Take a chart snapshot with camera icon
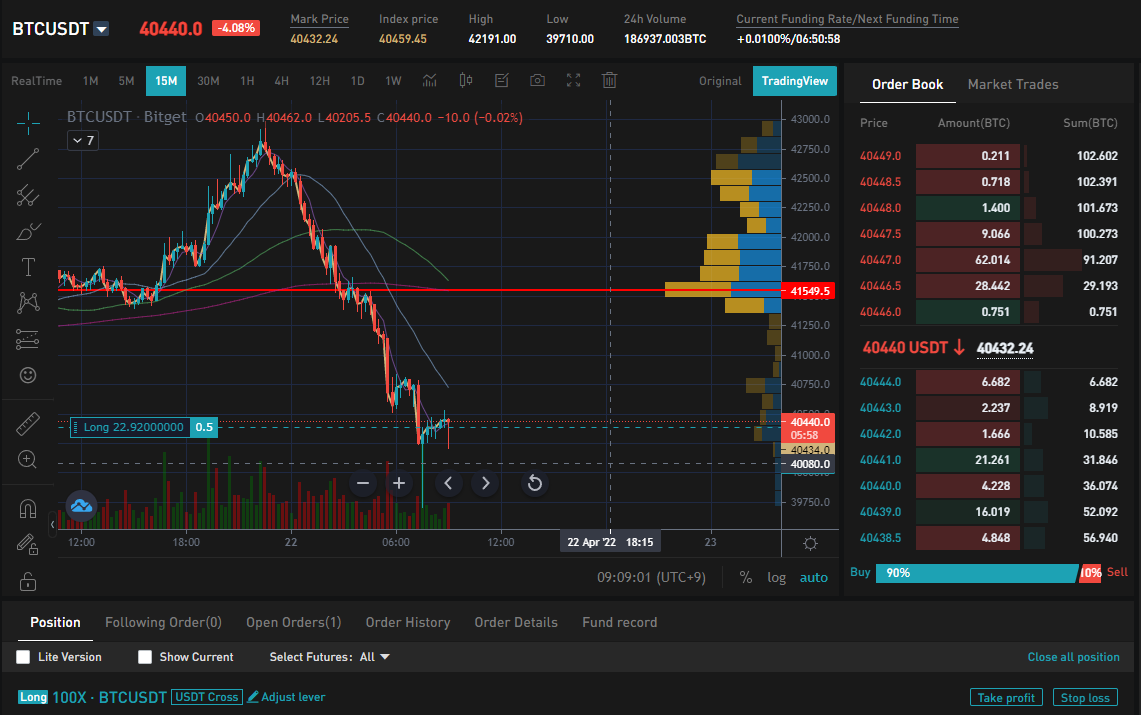This screenshot has height=715, width=1141. click(537, 81)
